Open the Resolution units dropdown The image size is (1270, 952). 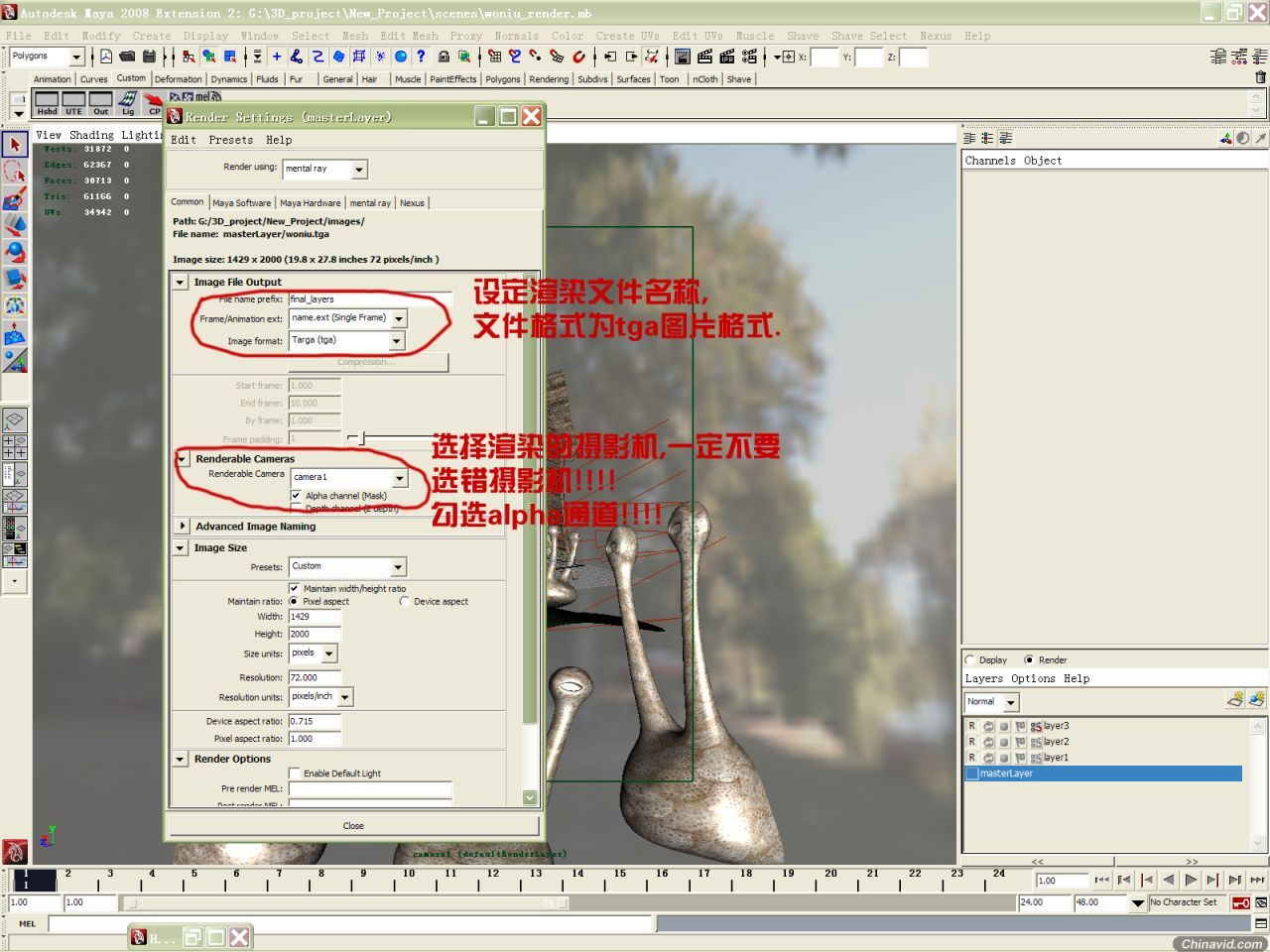[x=320, y=697]
